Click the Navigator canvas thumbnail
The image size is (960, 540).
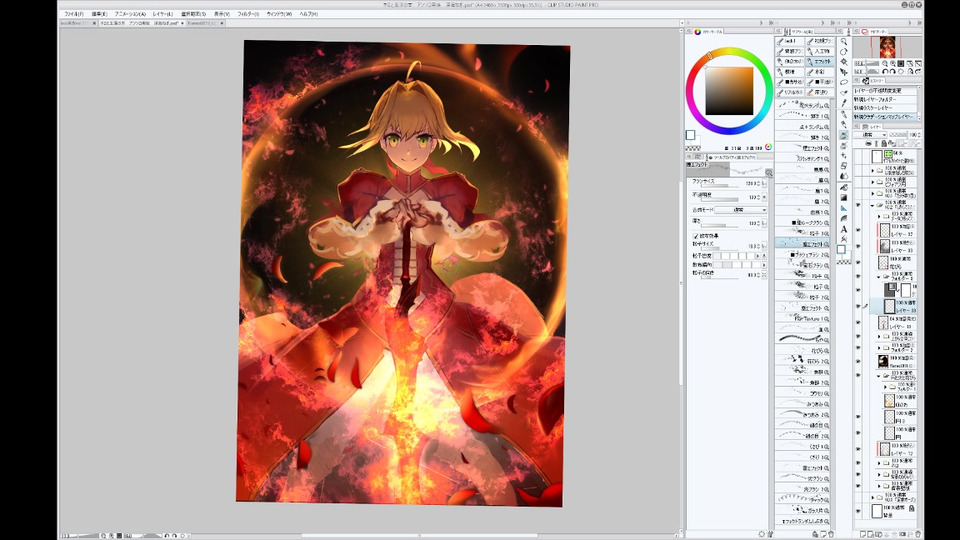[x=887, y=47]
